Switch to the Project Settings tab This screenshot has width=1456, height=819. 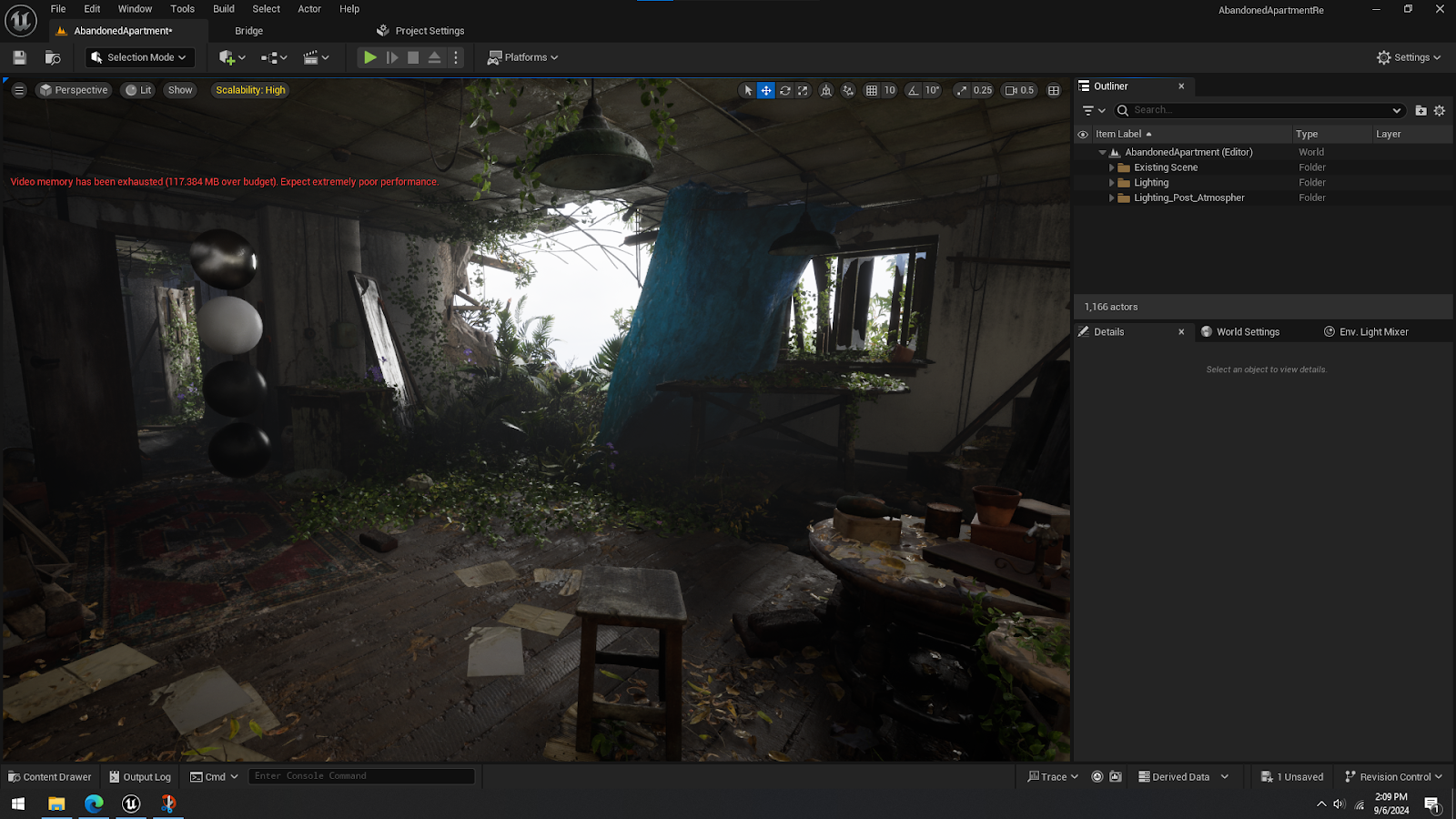(420, 31)
